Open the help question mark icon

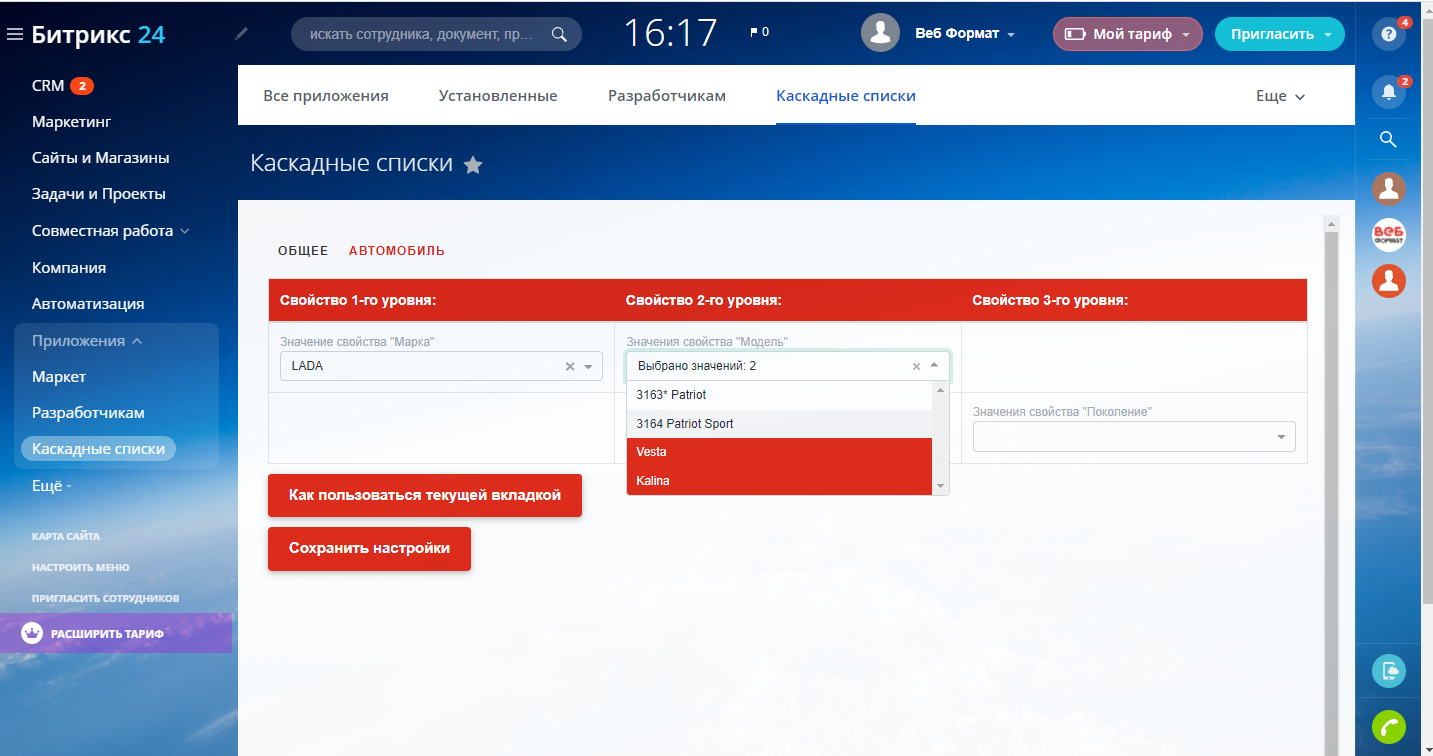1389,34
